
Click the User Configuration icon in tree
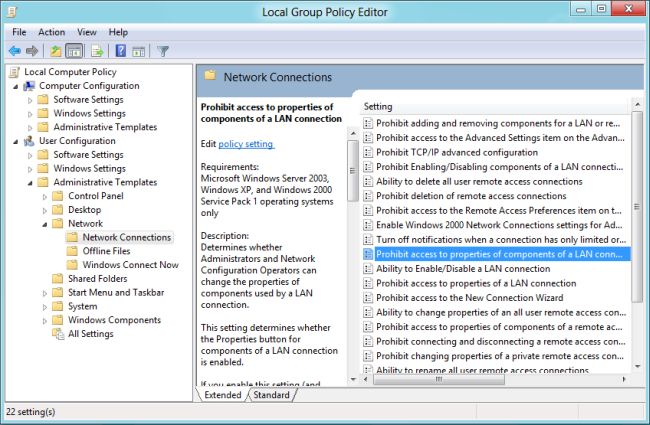pos(29,141)
